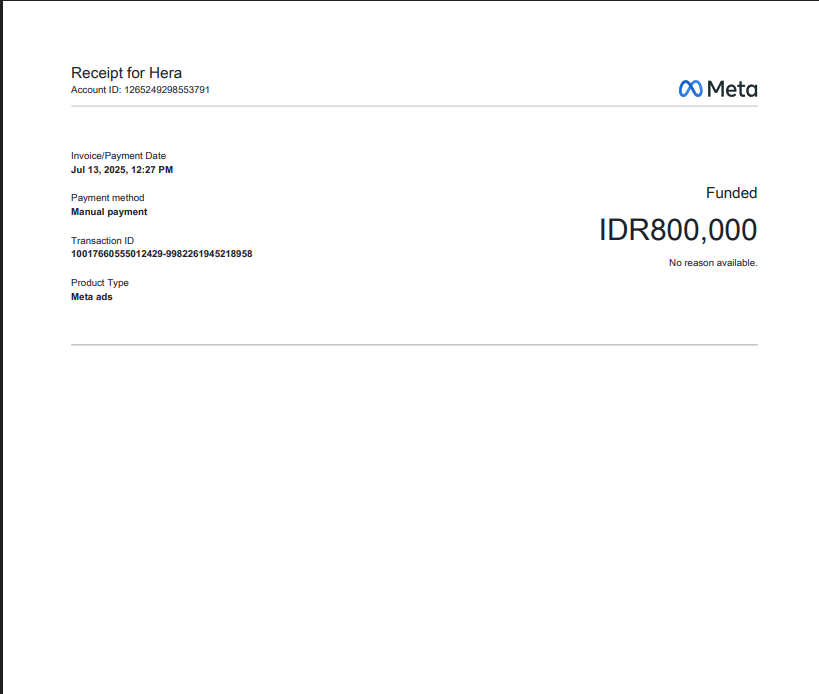This screenshot has height=694, width=819.
Task: Select the IDR800,000 amount
Action: click(677, 230)
